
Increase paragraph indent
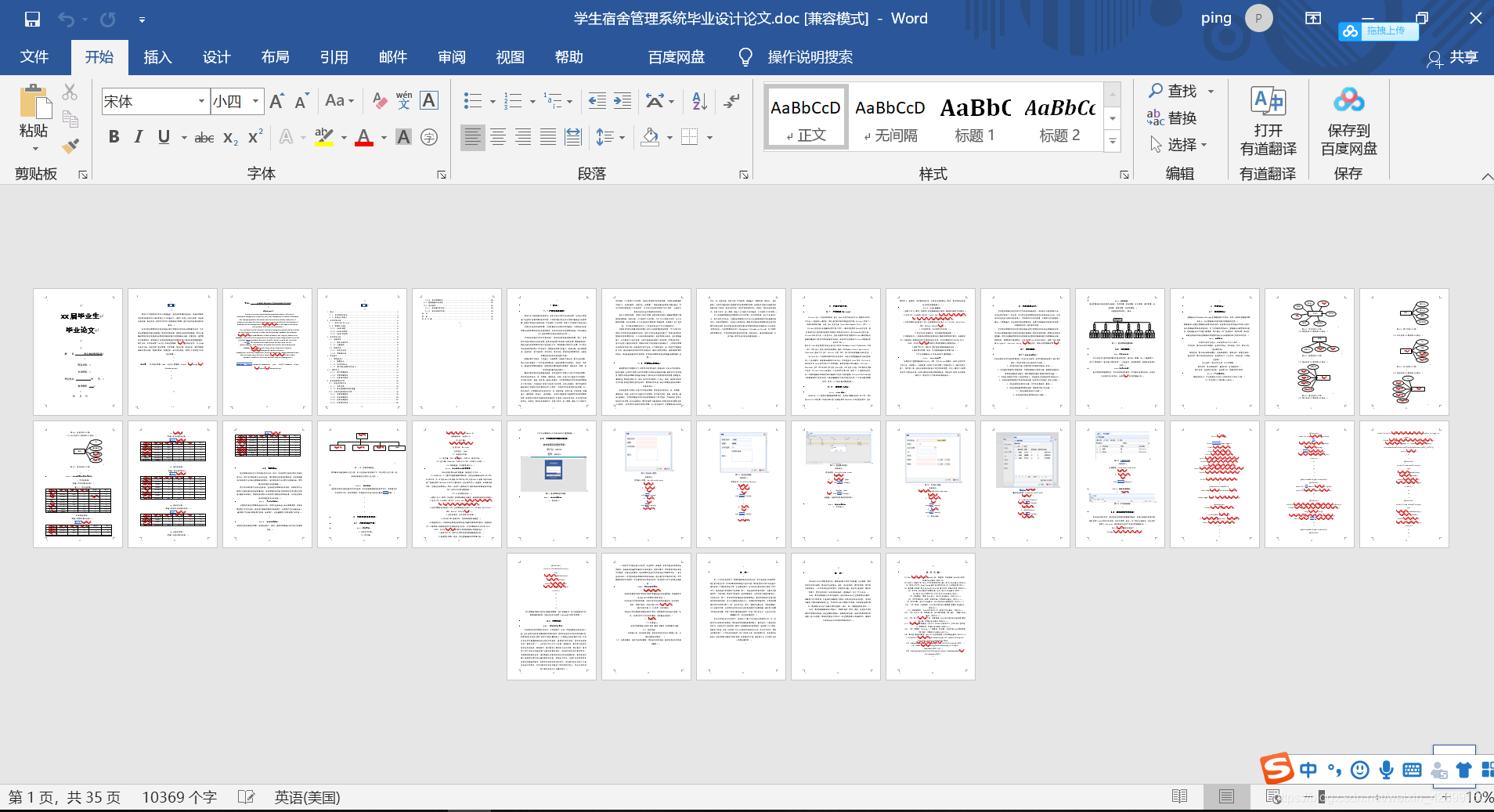pyautogui.click(x=622, y=101)
